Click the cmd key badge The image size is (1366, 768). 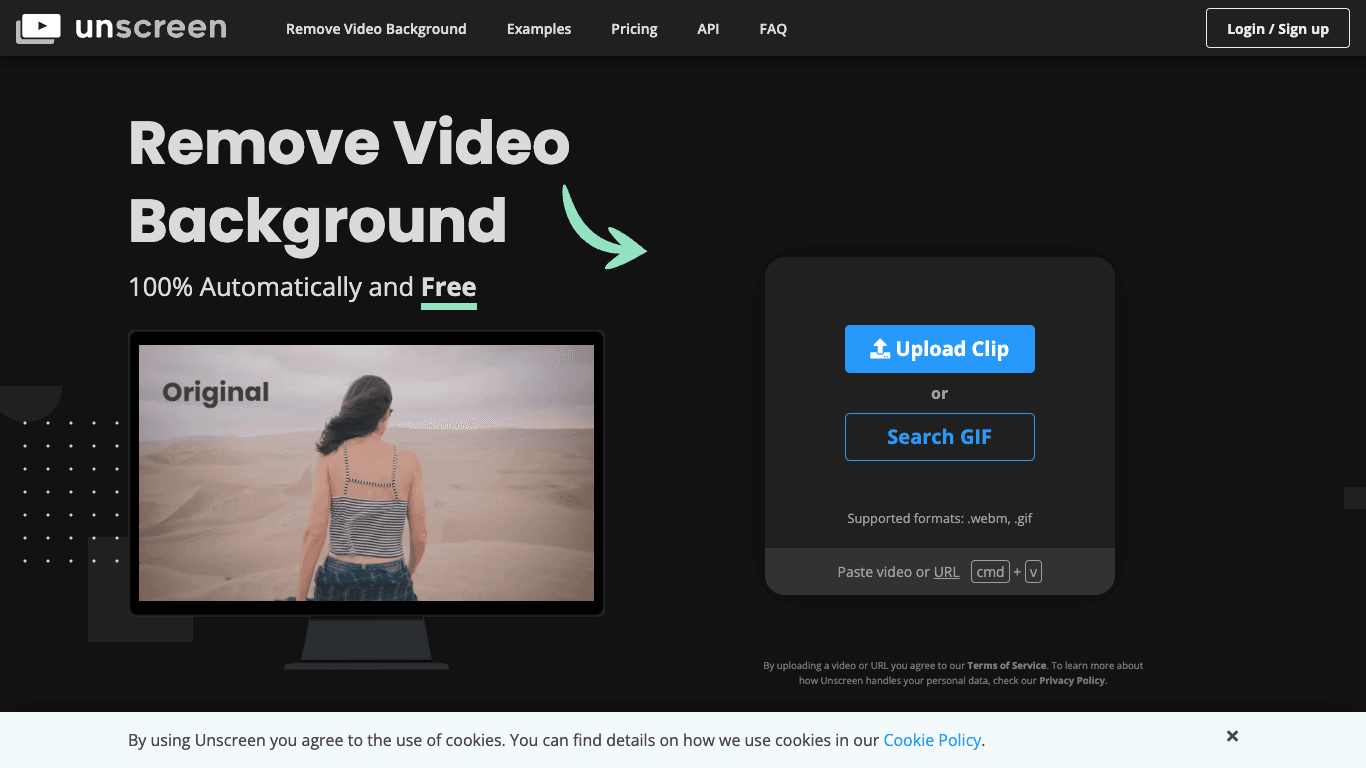[990, 572]
